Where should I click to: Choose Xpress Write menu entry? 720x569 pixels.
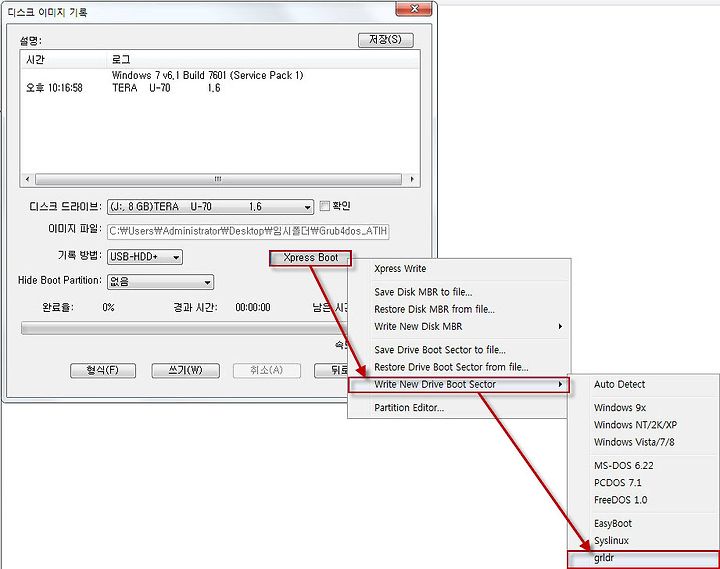[459, 269]
